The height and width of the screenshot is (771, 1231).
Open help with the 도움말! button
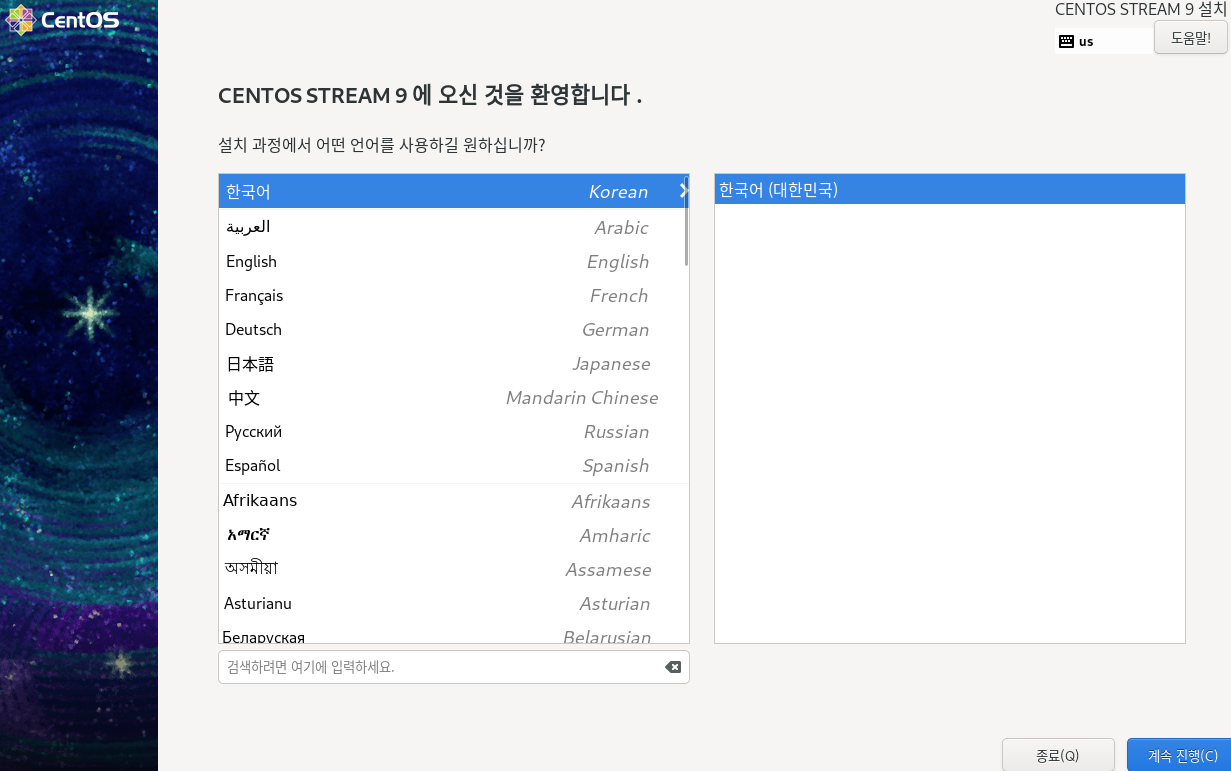coord(1190,38)
